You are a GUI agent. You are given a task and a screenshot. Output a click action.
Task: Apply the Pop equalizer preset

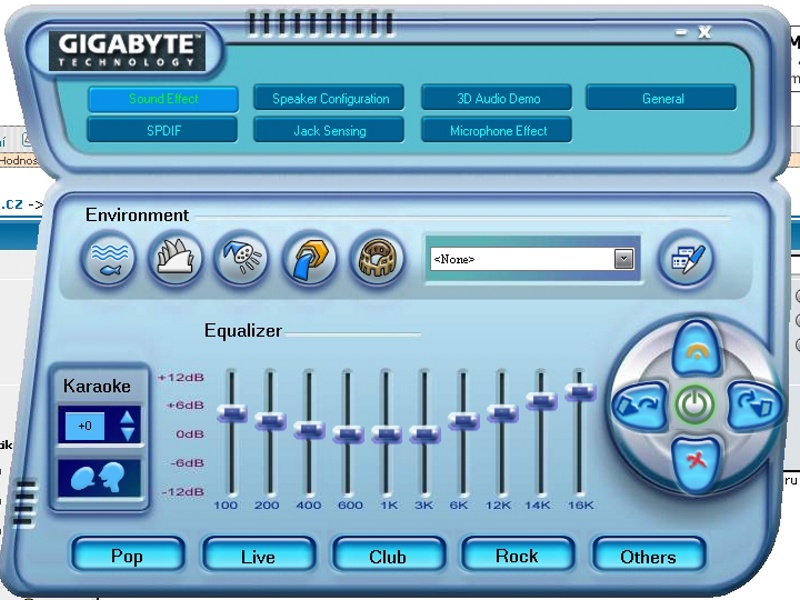pos(128,555)
